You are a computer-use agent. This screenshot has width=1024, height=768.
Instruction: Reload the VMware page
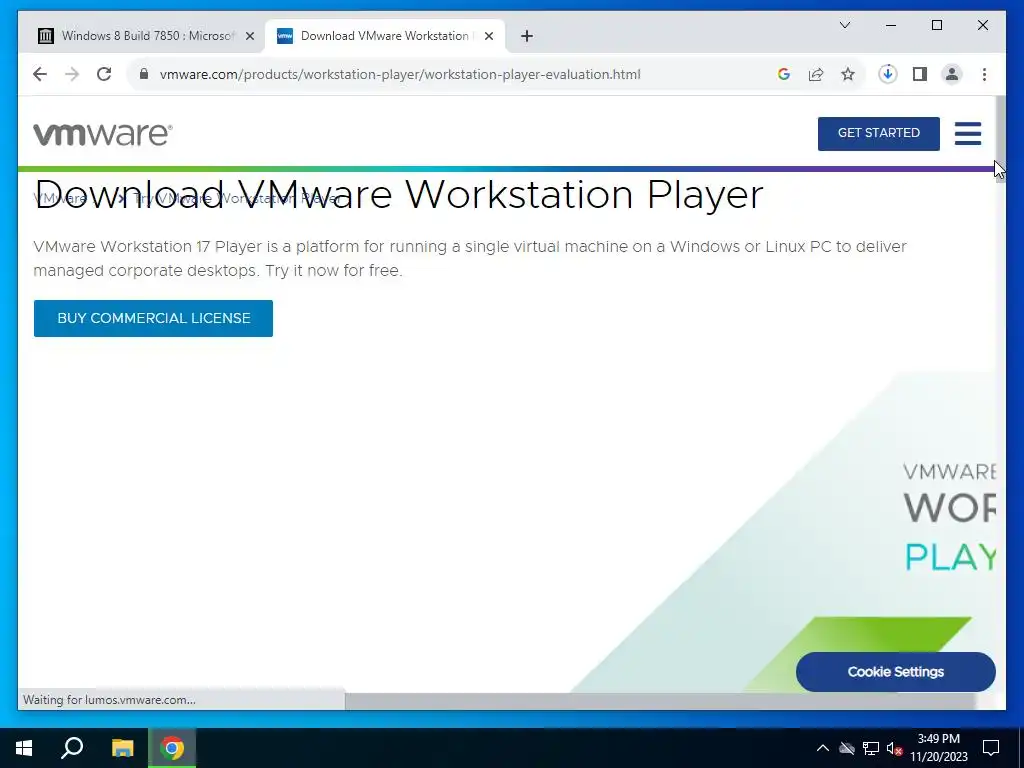point(104,74)
